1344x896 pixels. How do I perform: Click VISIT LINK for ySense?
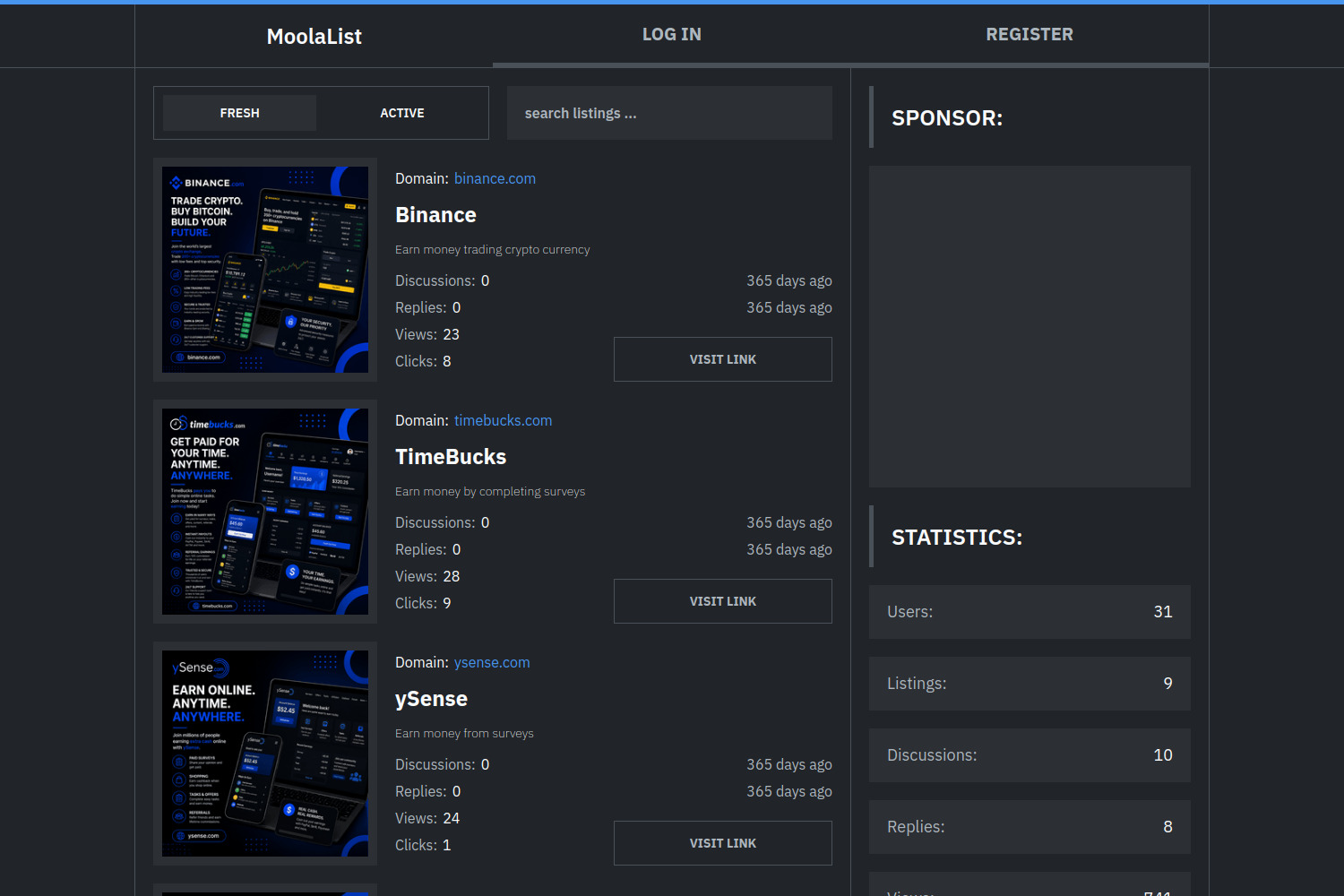723,843
